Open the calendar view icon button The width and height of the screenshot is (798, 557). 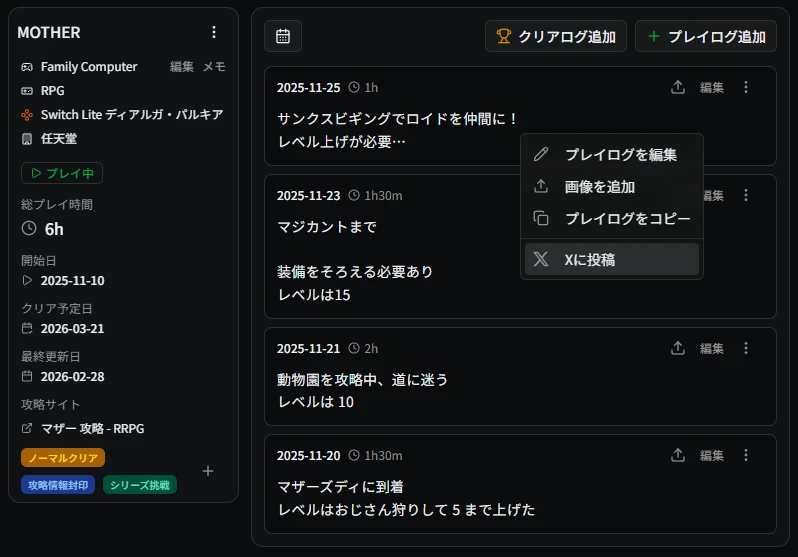pos(283,36)
